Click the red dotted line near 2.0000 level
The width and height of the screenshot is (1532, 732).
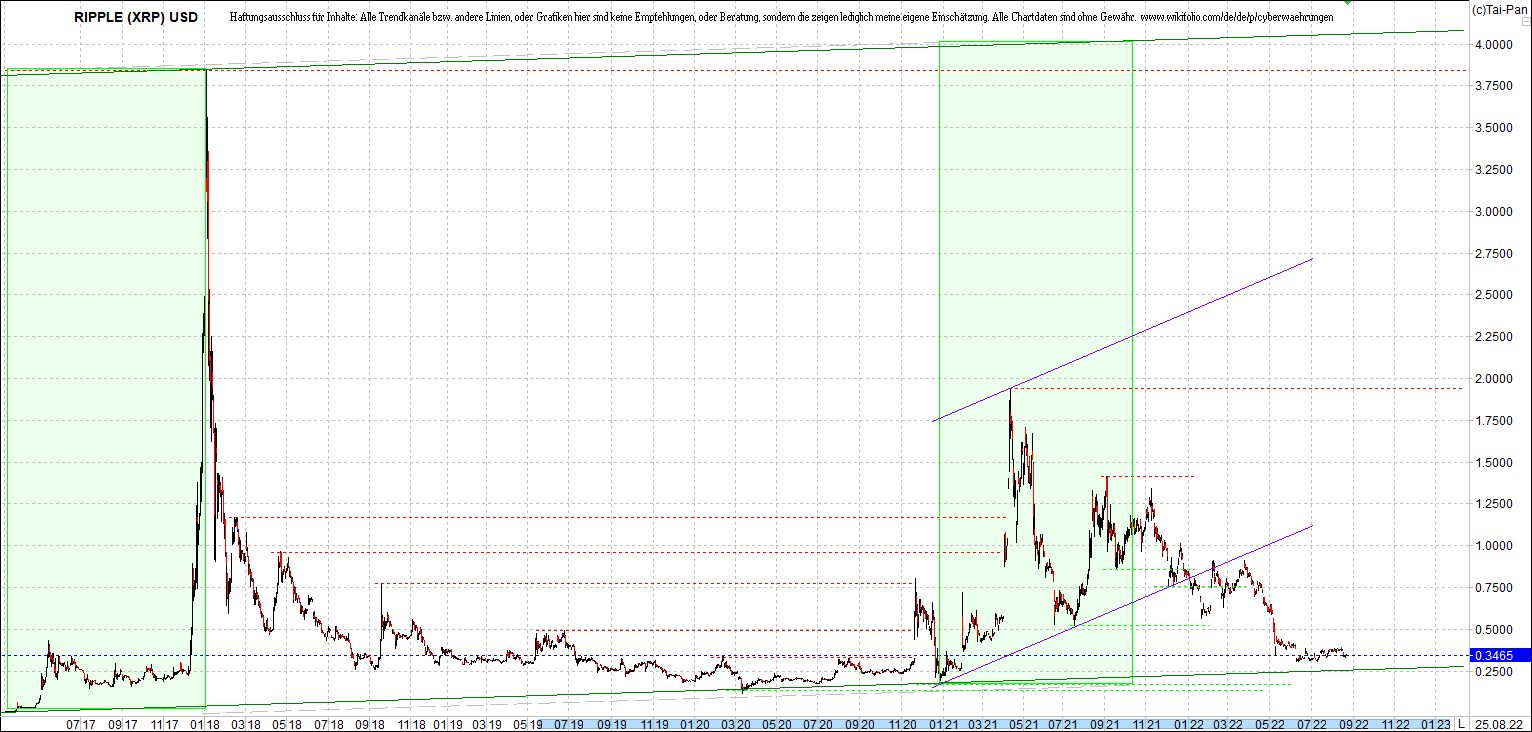[x=1236, y=388]
